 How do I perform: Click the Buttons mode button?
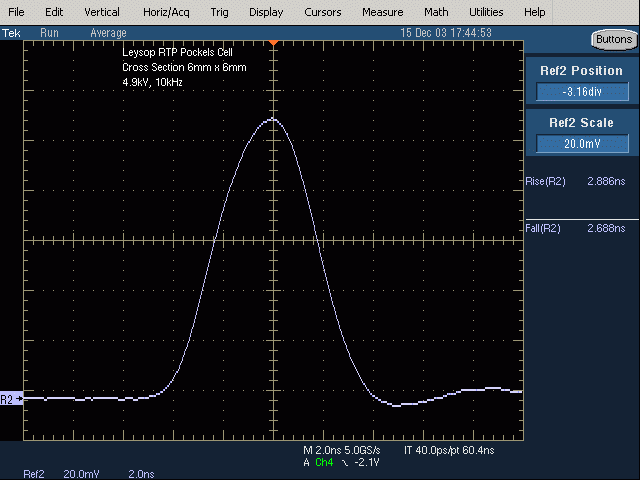pos(614,40)
